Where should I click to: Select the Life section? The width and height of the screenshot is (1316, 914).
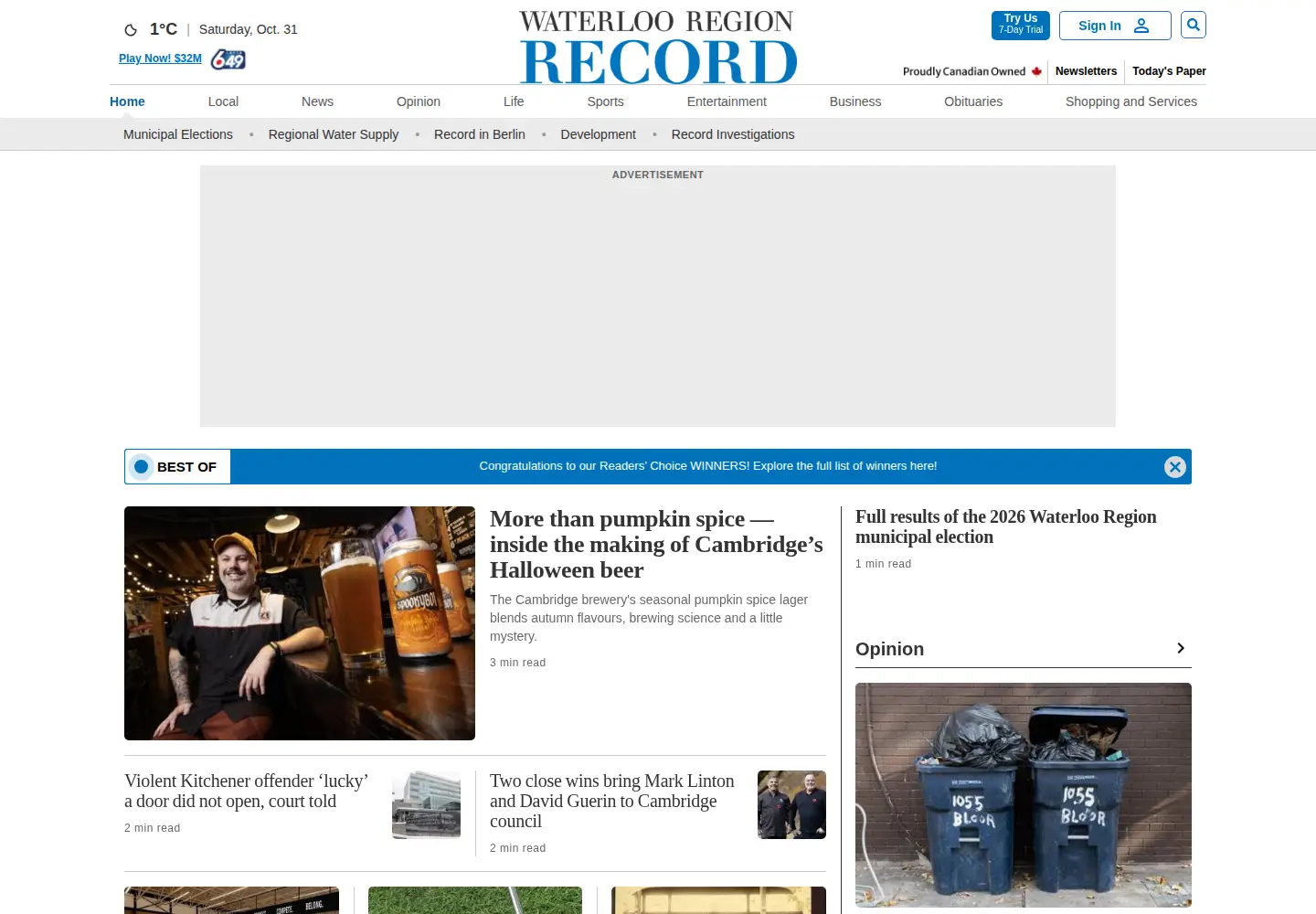(x=514, y=101)
